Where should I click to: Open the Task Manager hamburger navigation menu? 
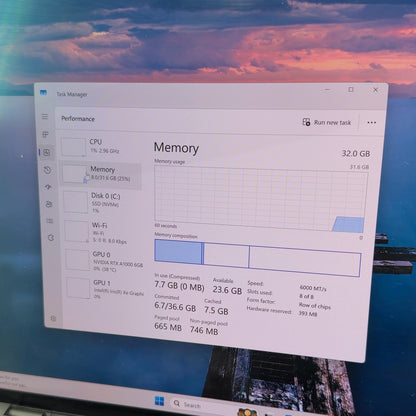coord(45,117)
